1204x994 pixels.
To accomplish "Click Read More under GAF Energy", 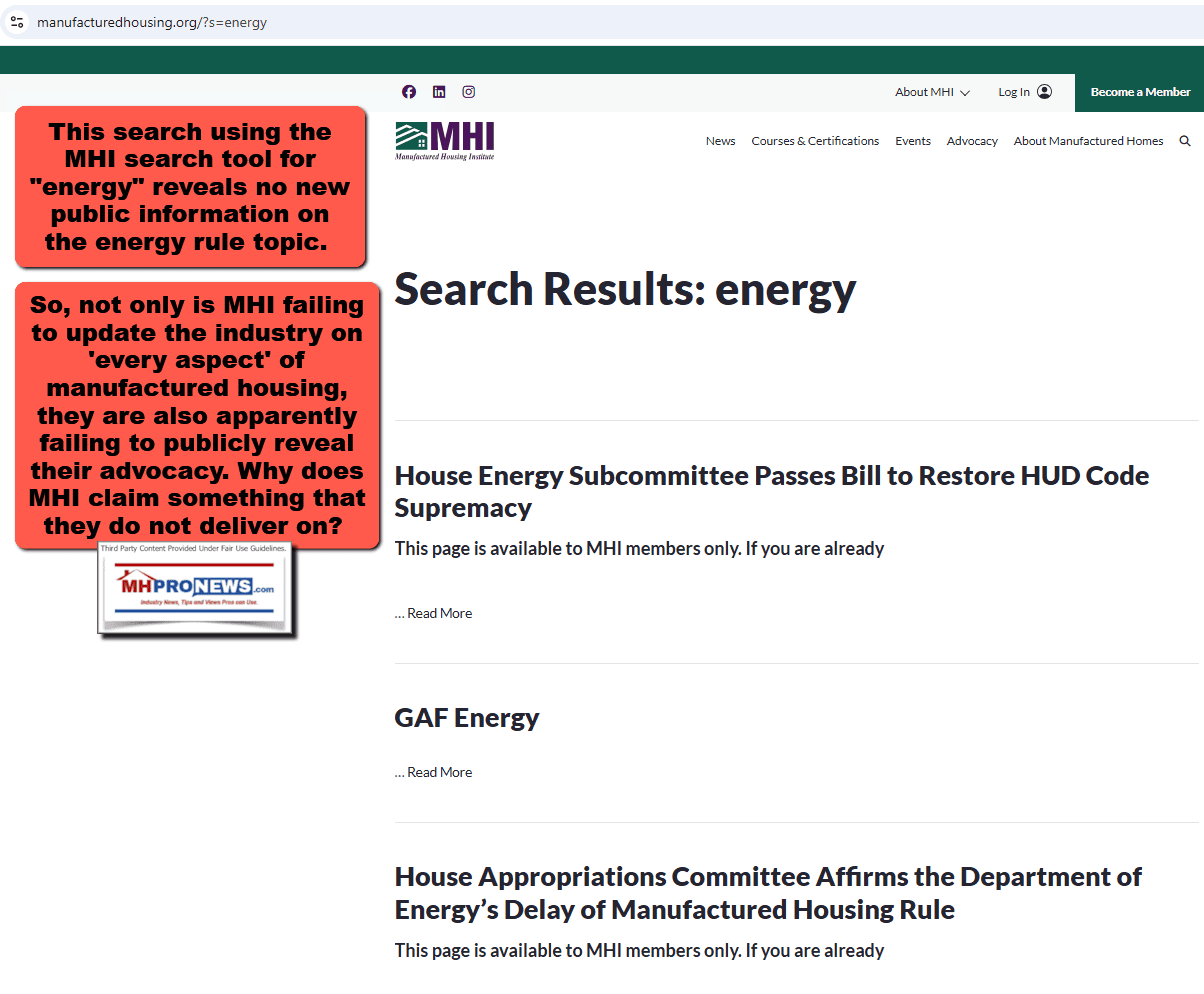I will click(x=433, y=771).
